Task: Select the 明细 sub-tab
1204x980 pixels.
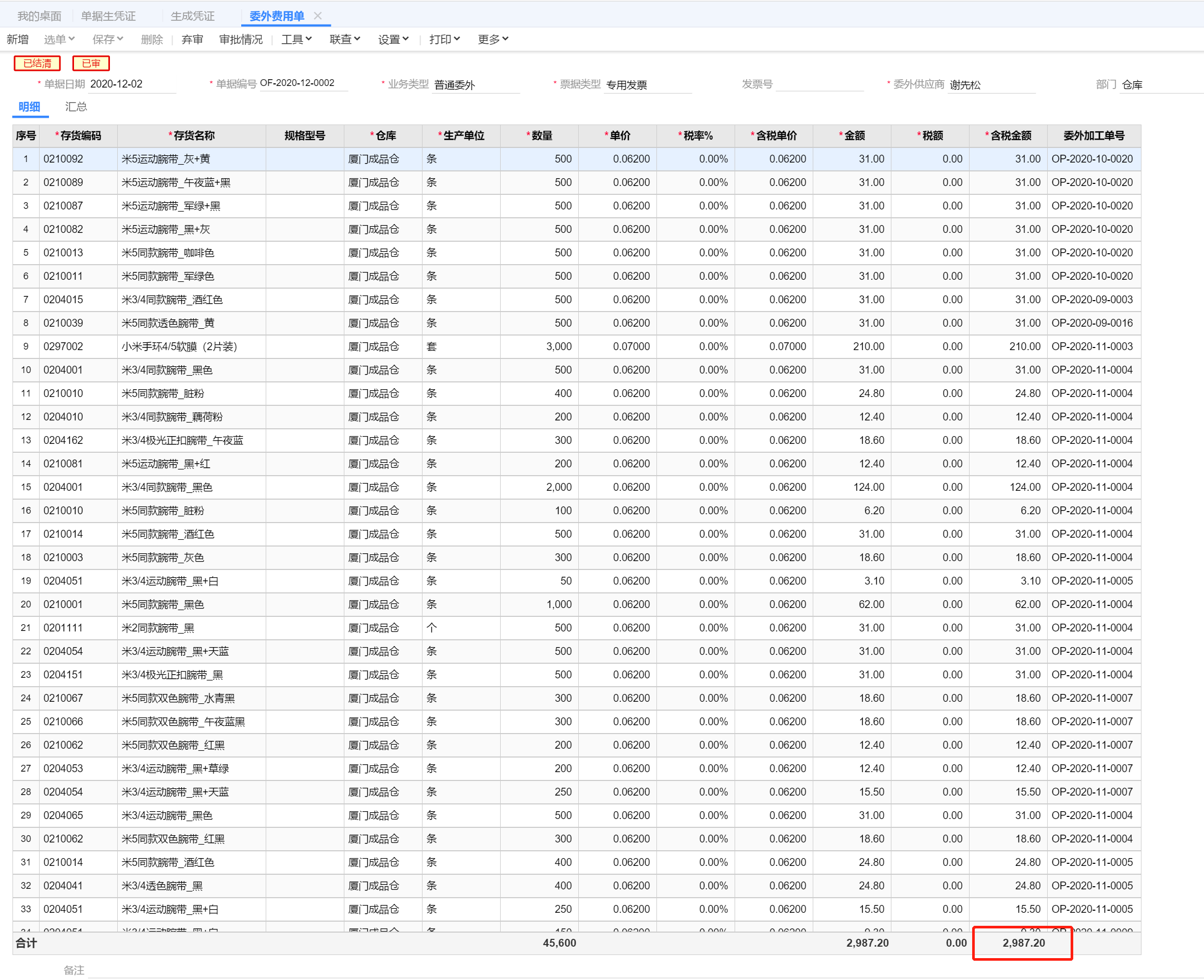Action: (x=29, y=107)
